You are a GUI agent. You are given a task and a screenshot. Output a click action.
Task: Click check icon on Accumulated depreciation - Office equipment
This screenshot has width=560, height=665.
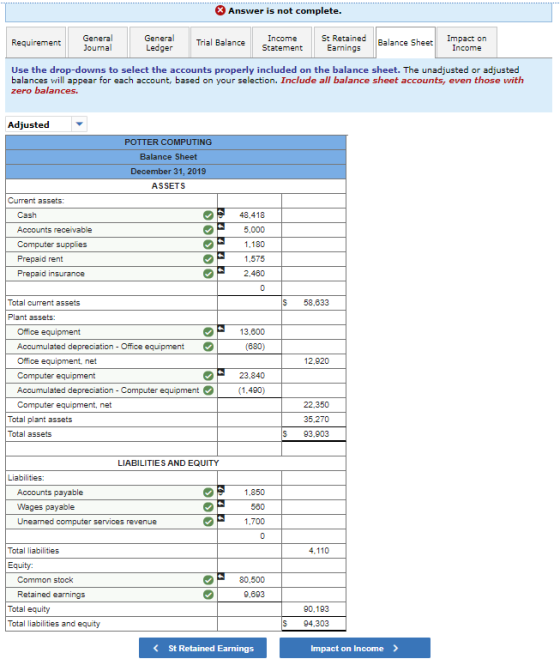point(208,346)
